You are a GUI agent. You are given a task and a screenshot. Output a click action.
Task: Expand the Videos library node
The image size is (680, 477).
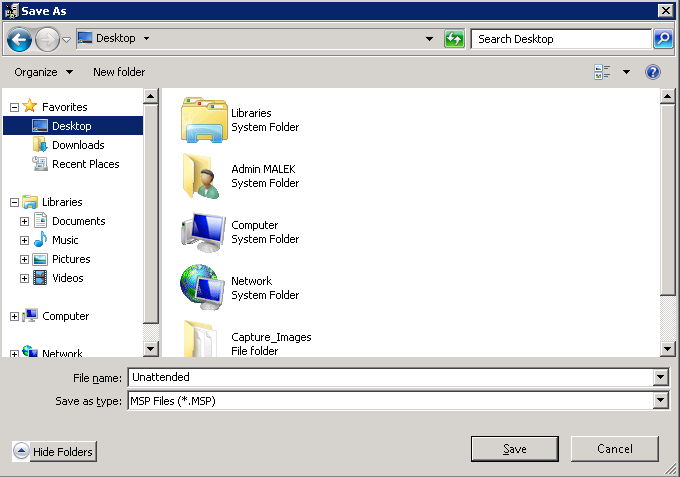point(24,279)
